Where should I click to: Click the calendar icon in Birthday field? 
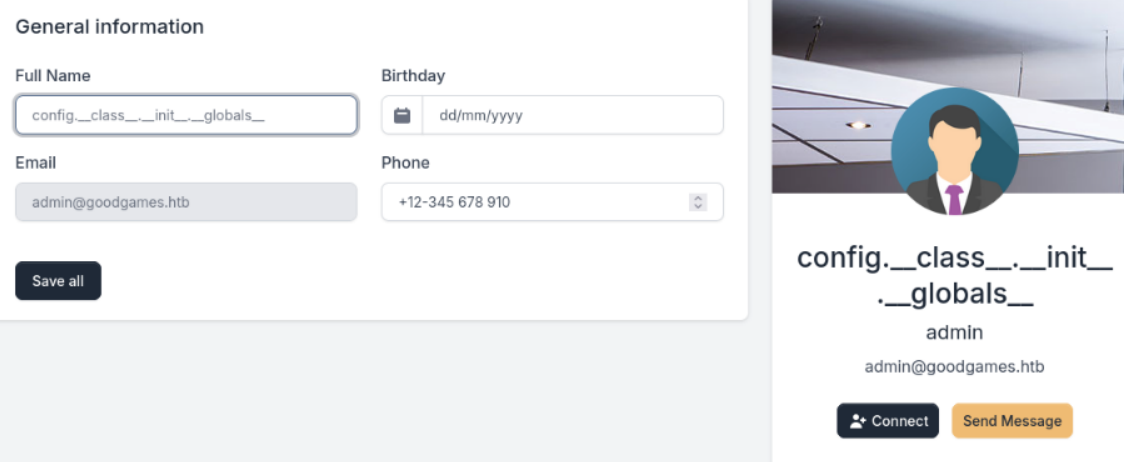[x=402, y=115]
